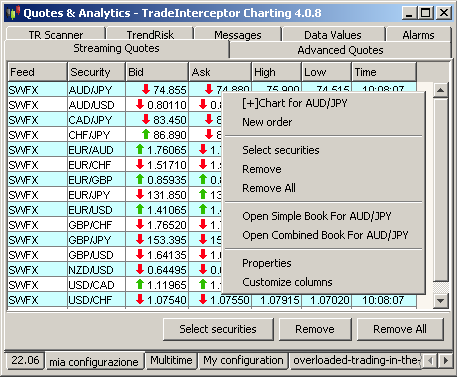Select the CAD/JPY security cell

(96, 120)
